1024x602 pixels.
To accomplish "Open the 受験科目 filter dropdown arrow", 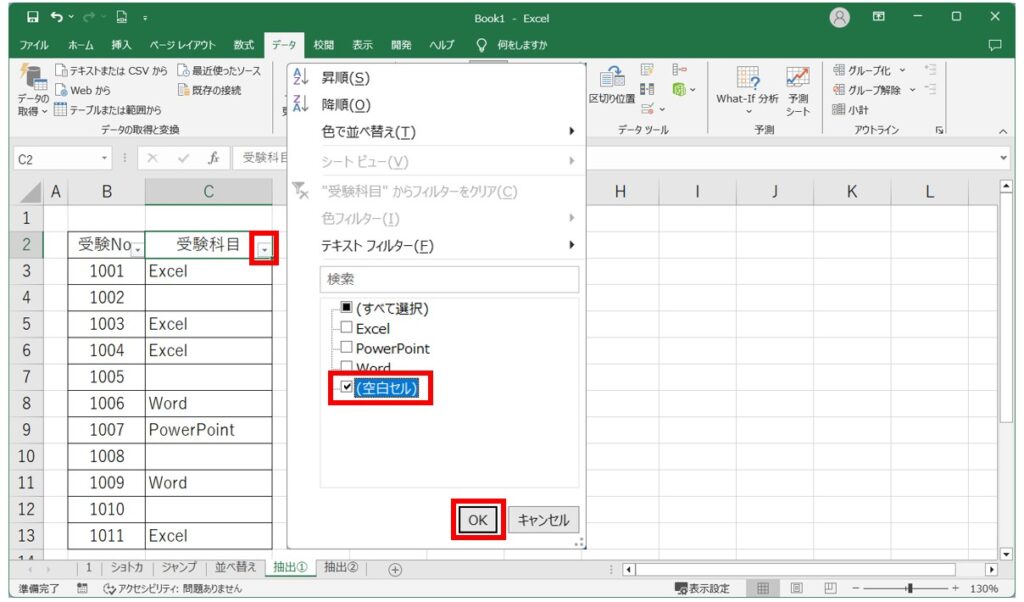I will (262, 250).
